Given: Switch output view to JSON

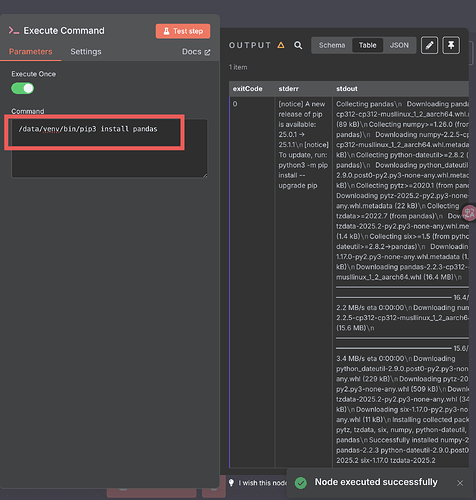Looking at the screenshot, I should pos(399,45).
